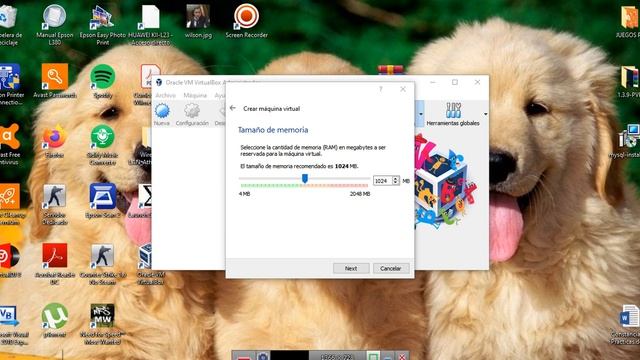
Task: Launch Screen Recorder from desktop
Action: point(247,21)
